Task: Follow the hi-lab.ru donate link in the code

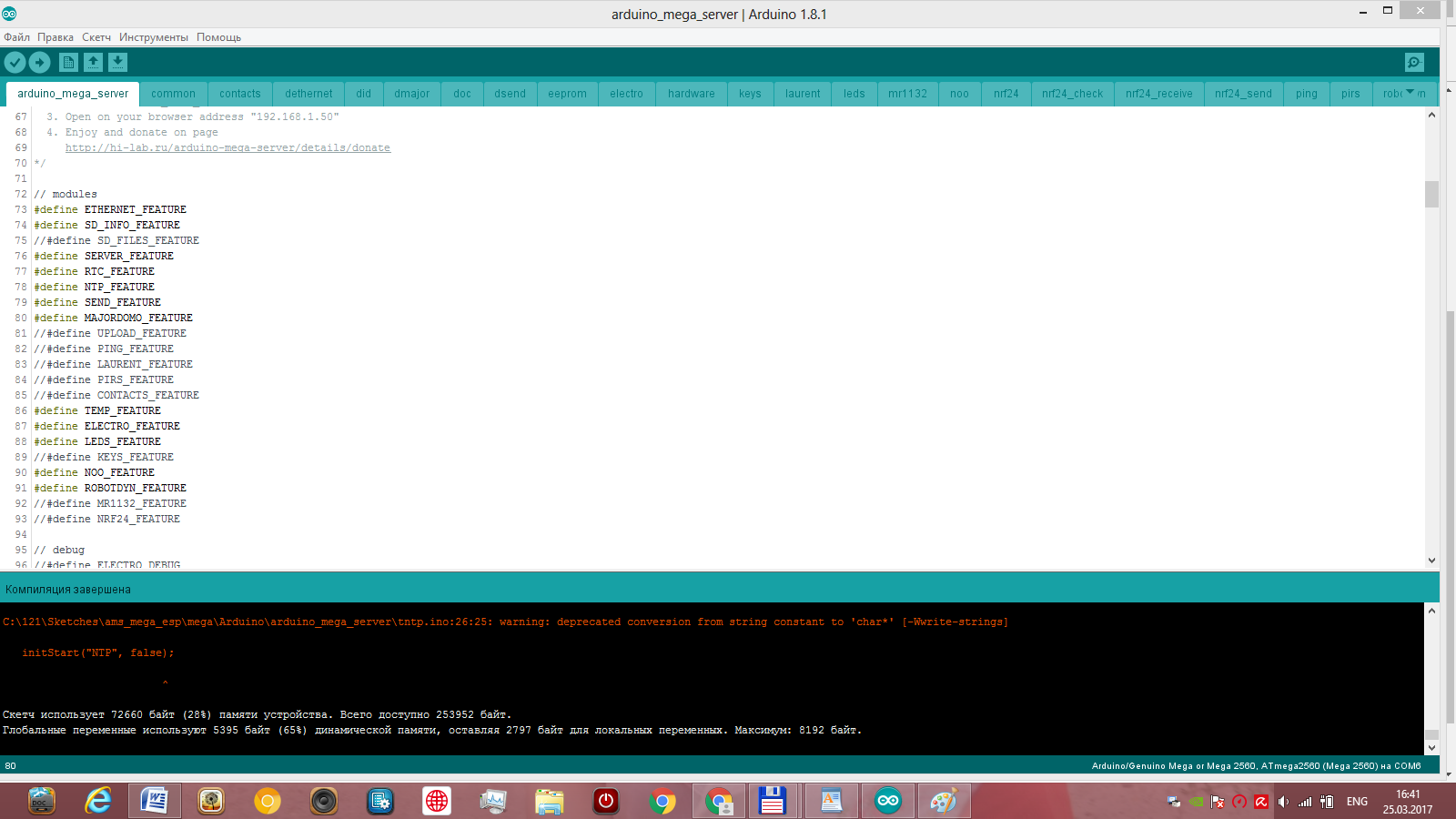Action: pyautogui.click(x=227, y=147)
